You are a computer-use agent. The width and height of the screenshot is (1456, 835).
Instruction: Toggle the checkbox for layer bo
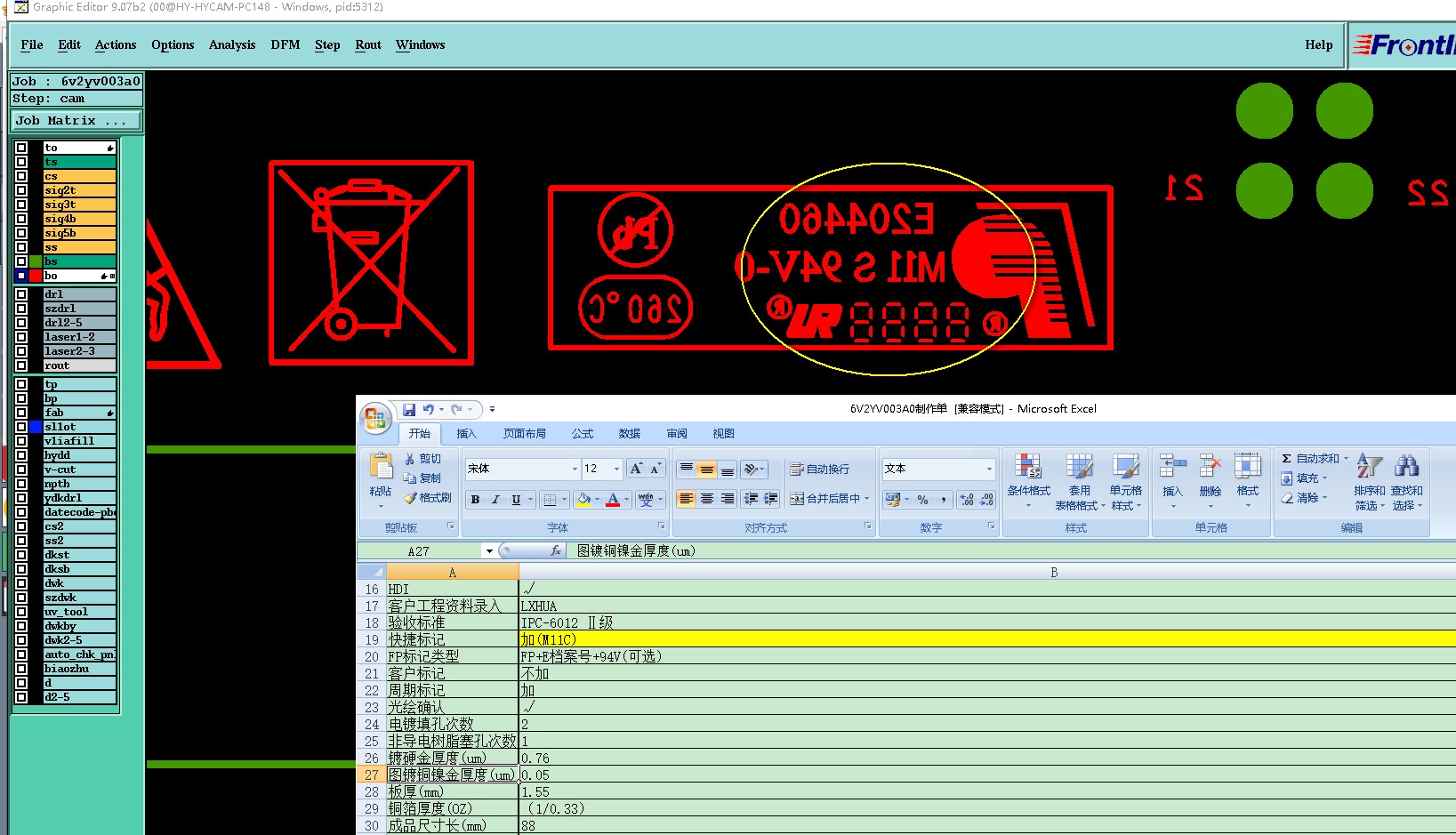coord(21,276)
